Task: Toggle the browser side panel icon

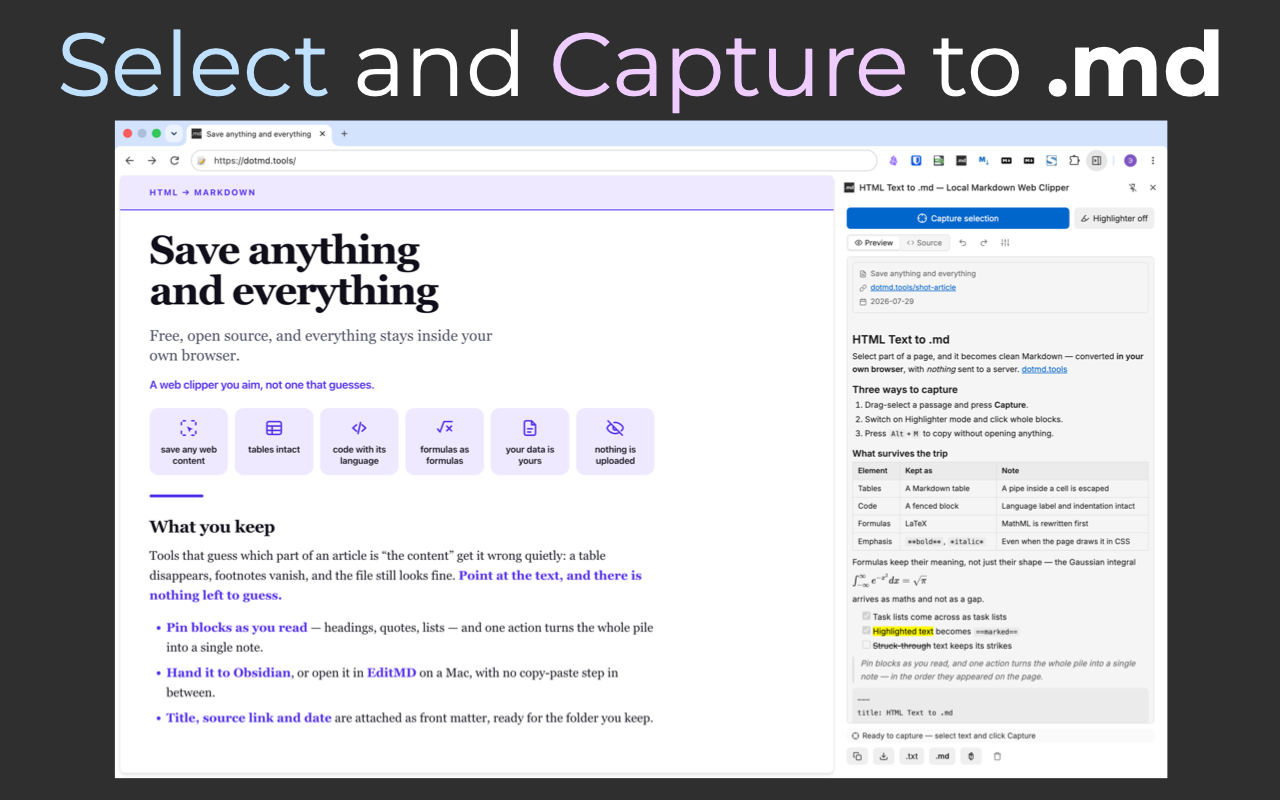Action: [x=1097, y=160]
